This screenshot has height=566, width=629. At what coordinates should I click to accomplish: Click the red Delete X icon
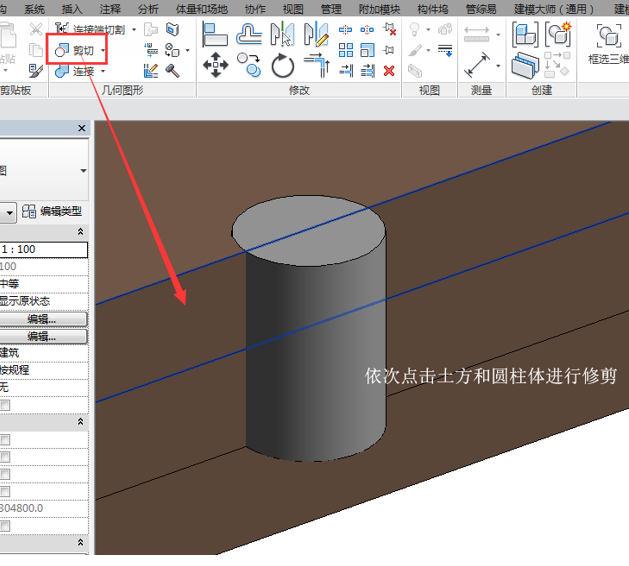[389, 71]
